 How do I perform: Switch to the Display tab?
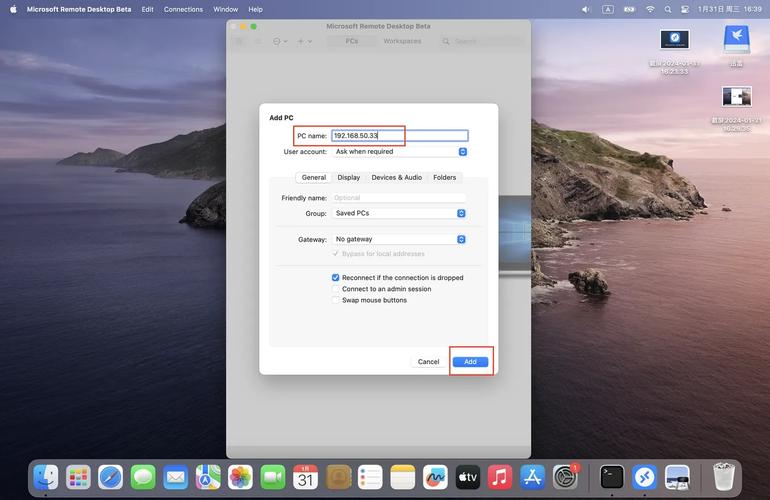point(348,177)
